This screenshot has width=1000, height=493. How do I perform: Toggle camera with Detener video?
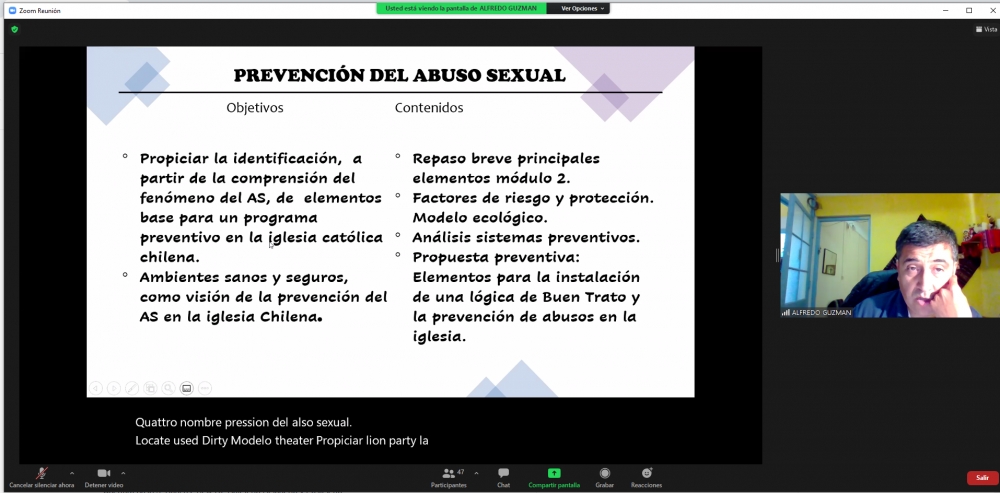pyautogui.click(x=103, y=473)
